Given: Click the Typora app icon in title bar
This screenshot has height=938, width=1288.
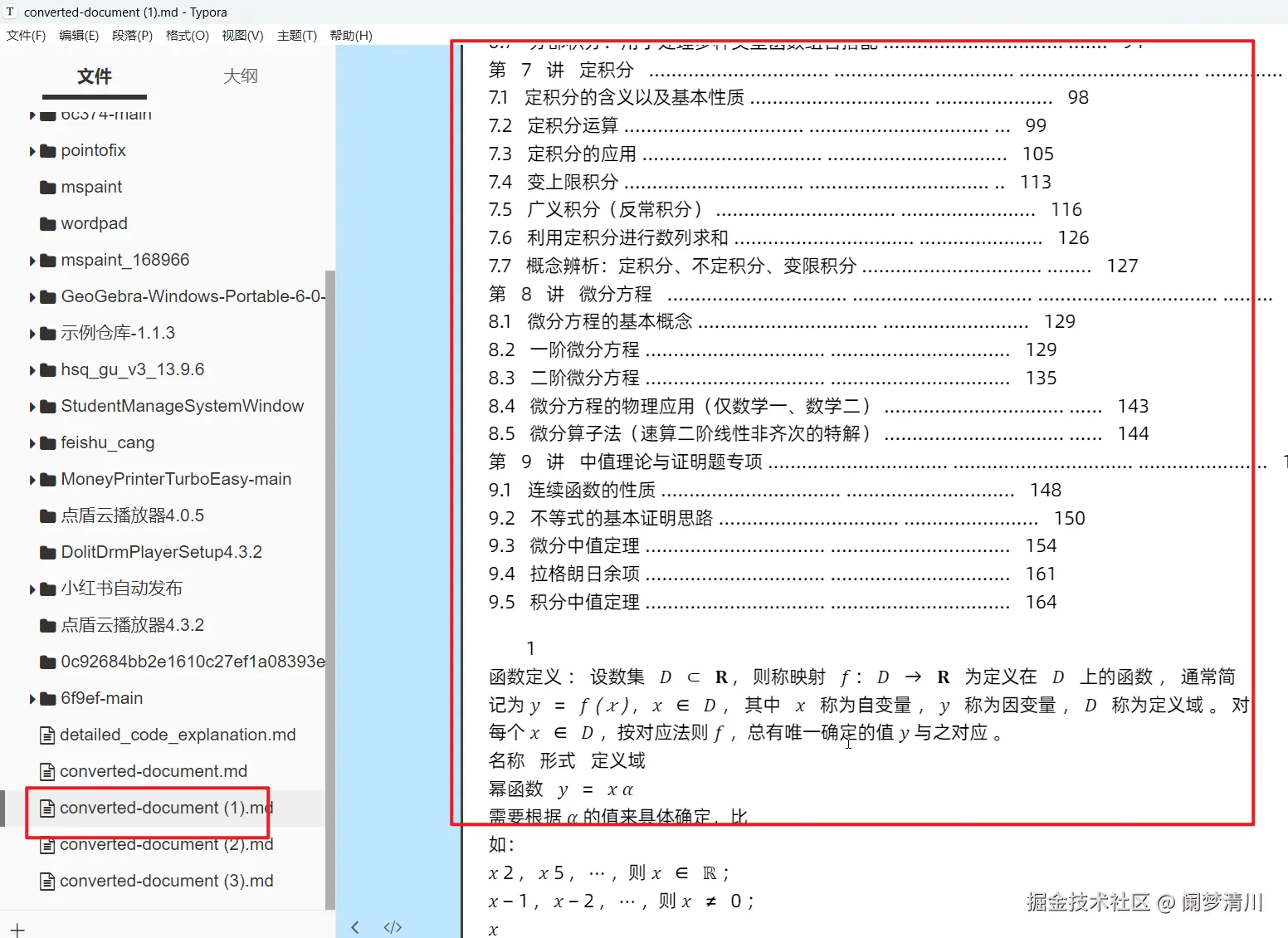Looking at the screenshot, I should coord(11,12).
